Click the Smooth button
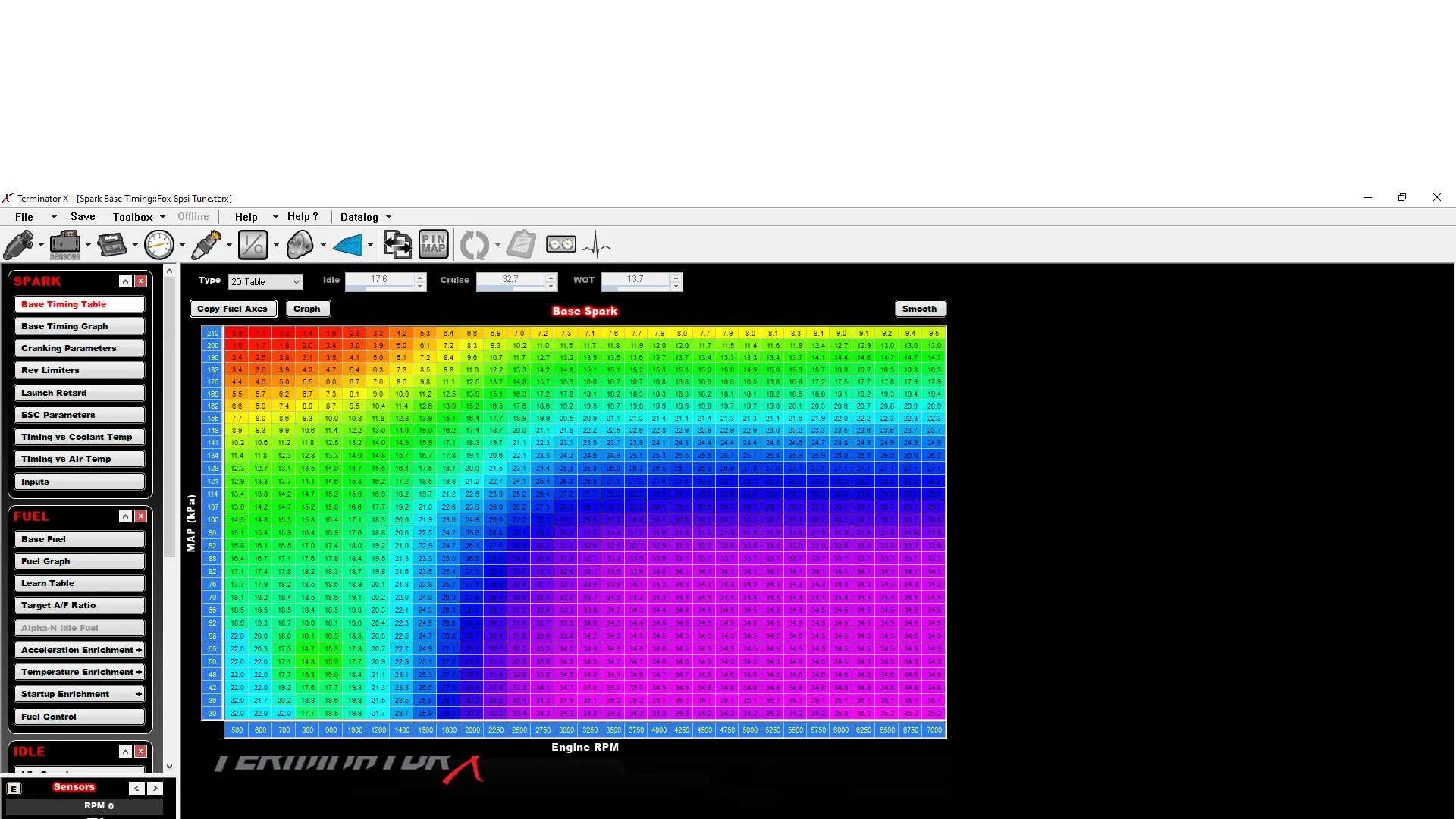The width and height of the screenshot is (1456, 819). [x=920, y=309]
